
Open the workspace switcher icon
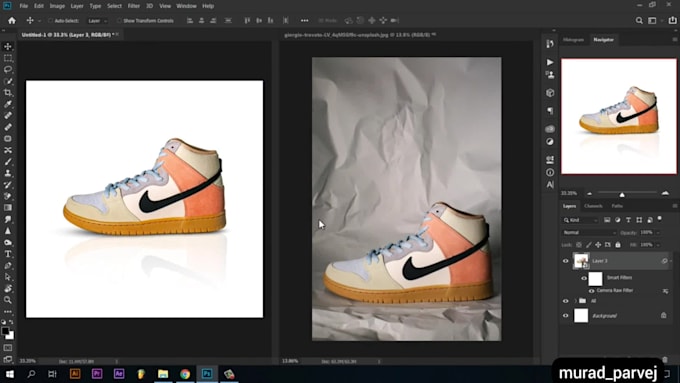tap(653, 20)
